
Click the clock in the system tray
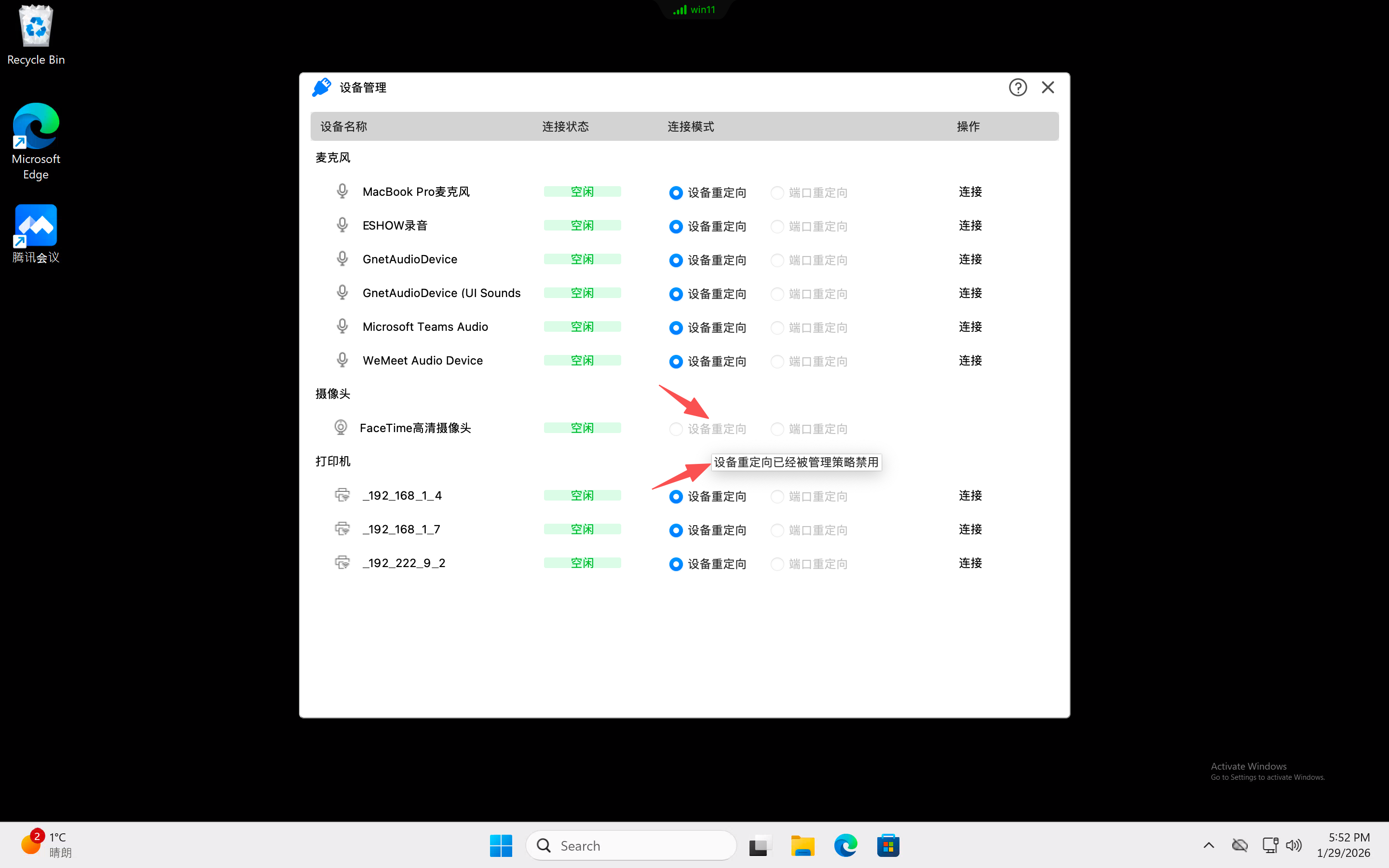[1347, 844]
